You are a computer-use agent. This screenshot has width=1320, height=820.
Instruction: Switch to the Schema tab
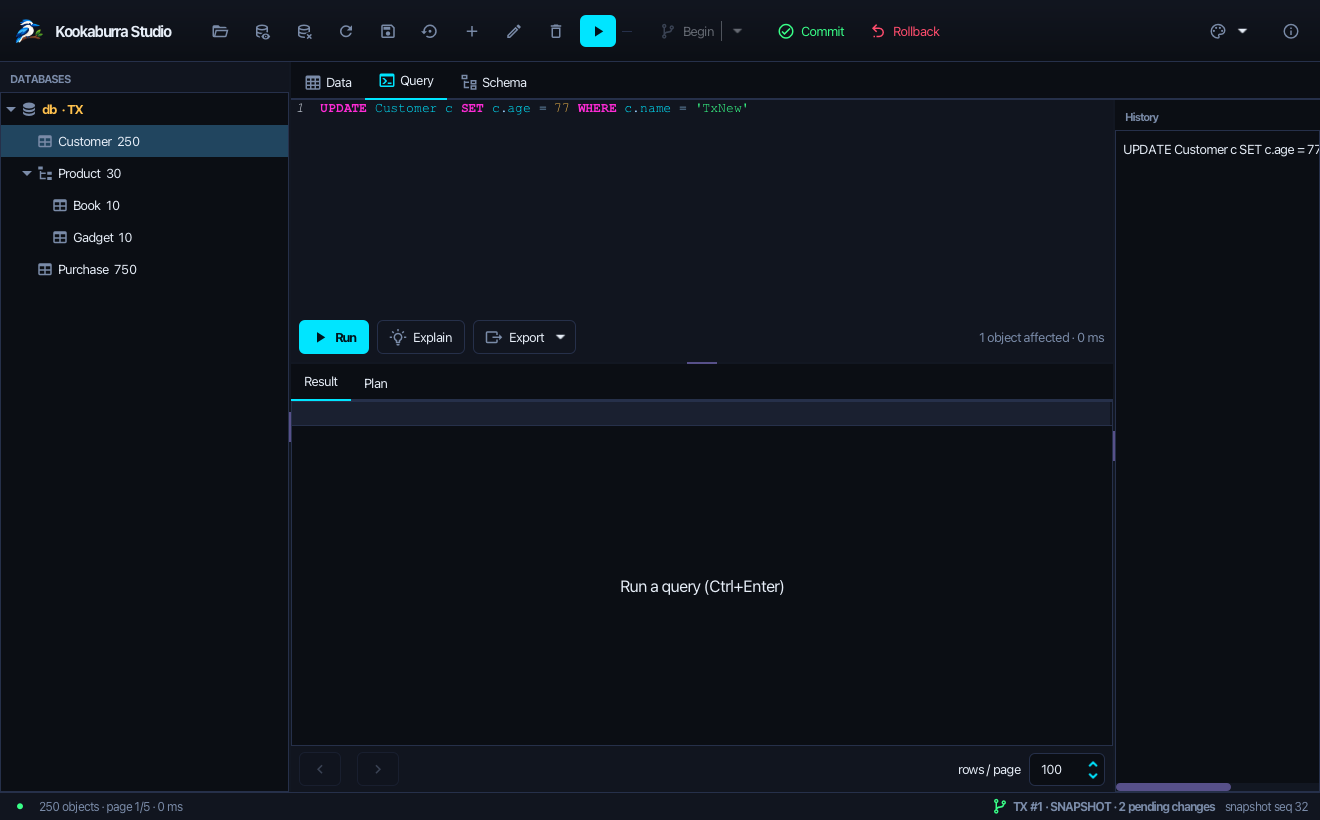click(494, 82)
